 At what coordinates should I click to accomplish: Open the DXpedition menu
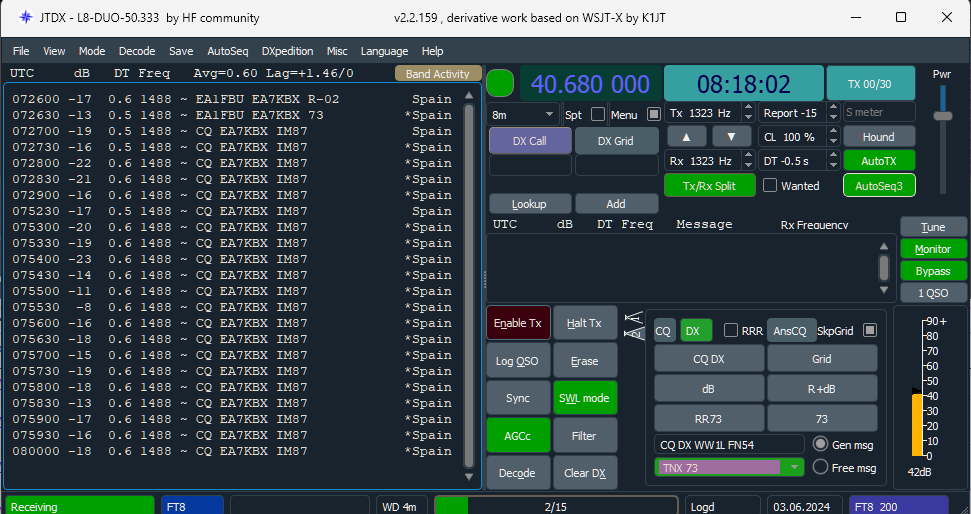tap(287, 51)
